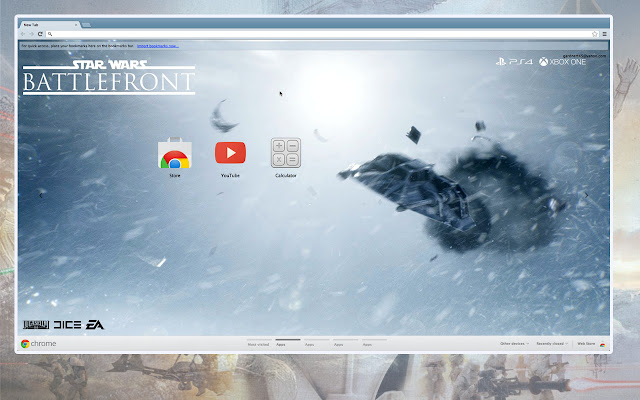Expand the Other devices dropdown
This screenshot has height=400, width=640.
(x=514, y=344)
